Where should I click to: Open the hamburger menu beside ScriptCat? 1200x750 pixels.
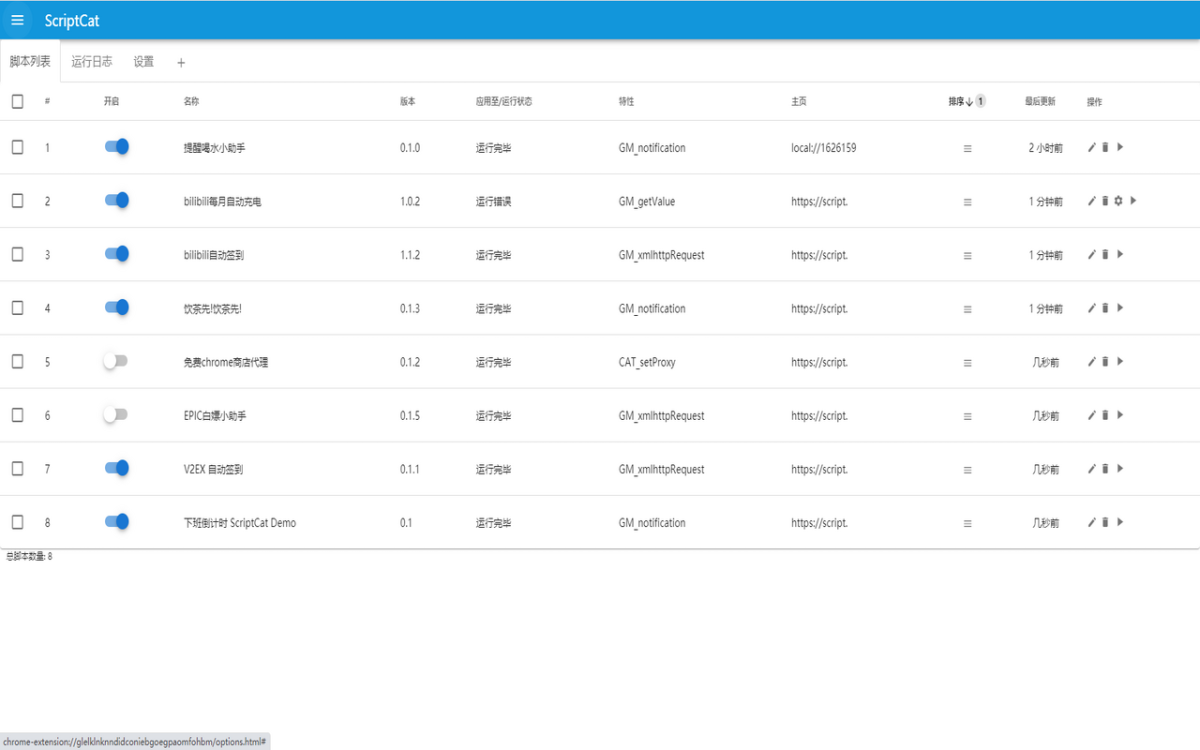(17, 20)
